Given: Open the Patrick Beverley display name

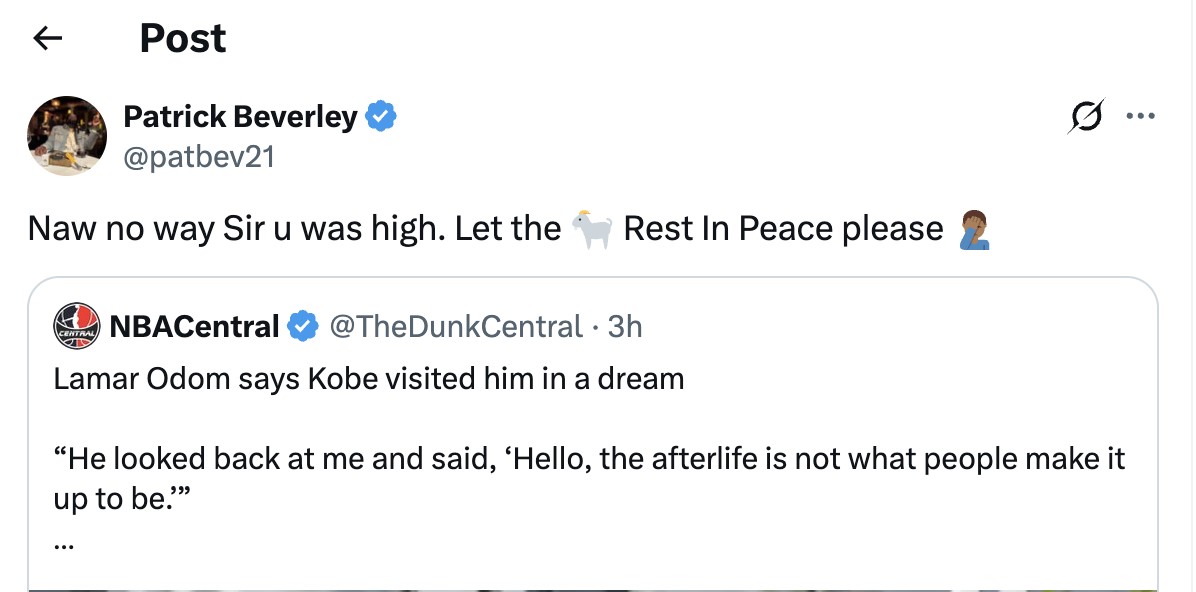Looking at the screenshot, I should pyautogui.click(x=240, y=117).
